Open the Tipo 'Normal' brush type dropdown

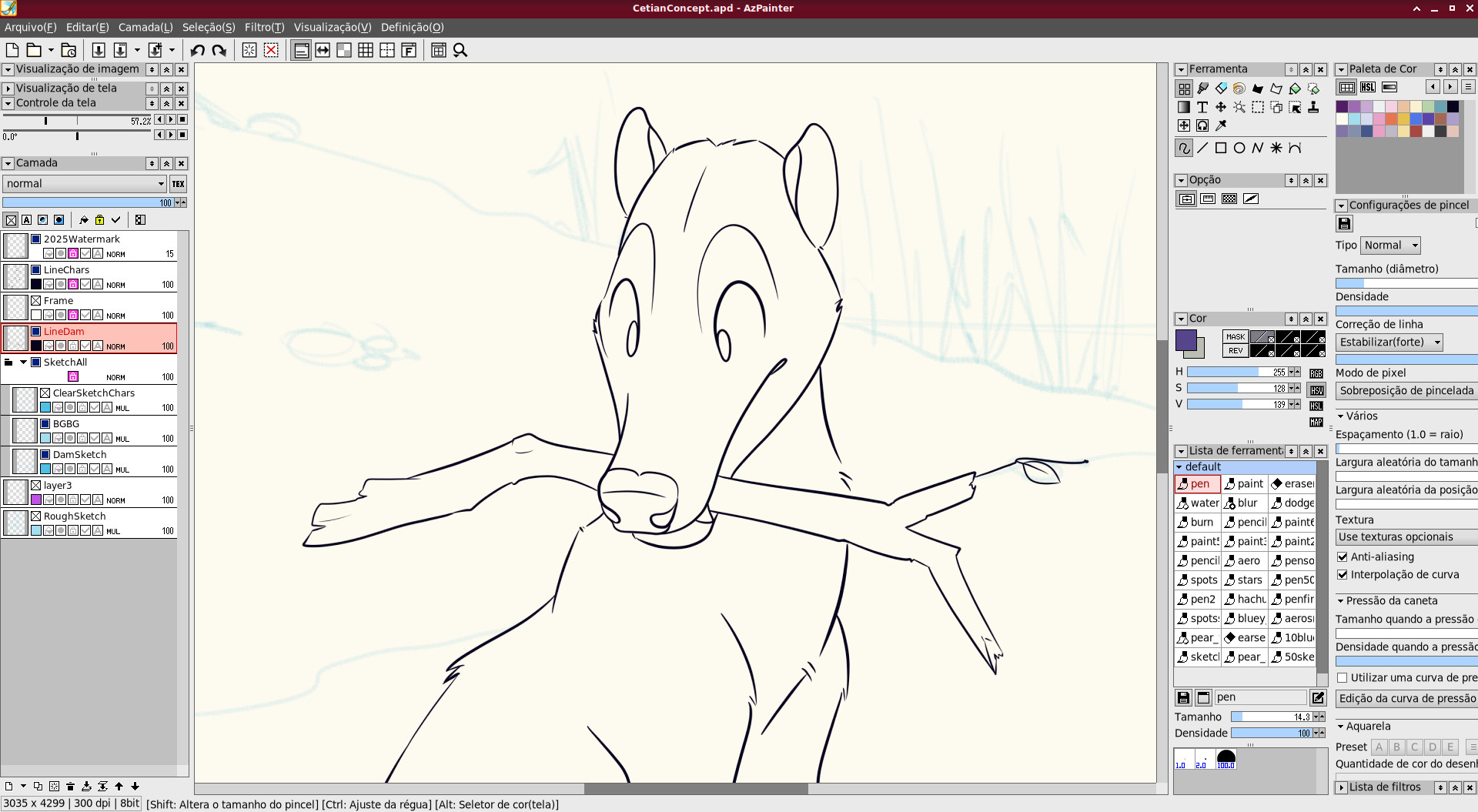point(1390,246)
